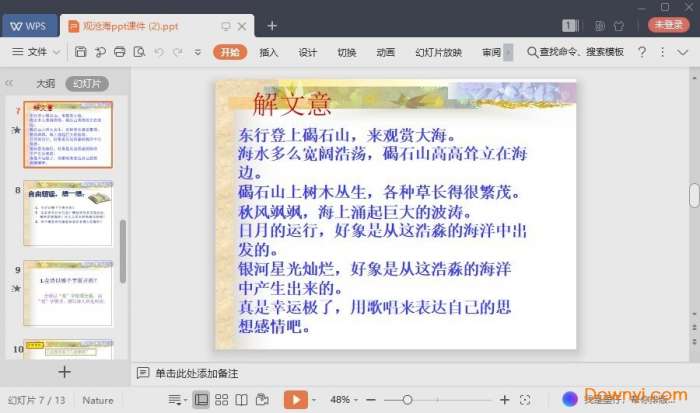
Task: Show more ribbon tabs with the arrow
Action: pos(508,52)
